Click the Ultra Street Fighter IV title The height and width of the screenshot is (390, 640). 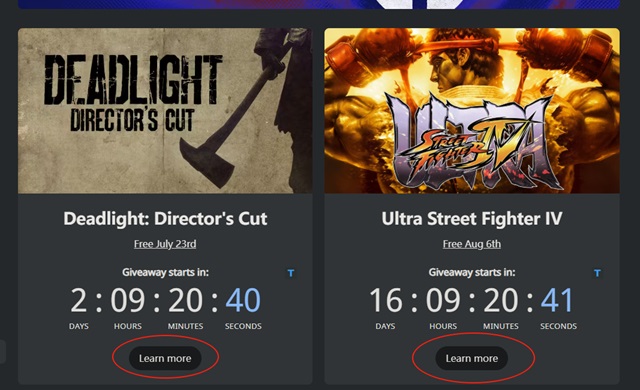[x=472, y=219]
